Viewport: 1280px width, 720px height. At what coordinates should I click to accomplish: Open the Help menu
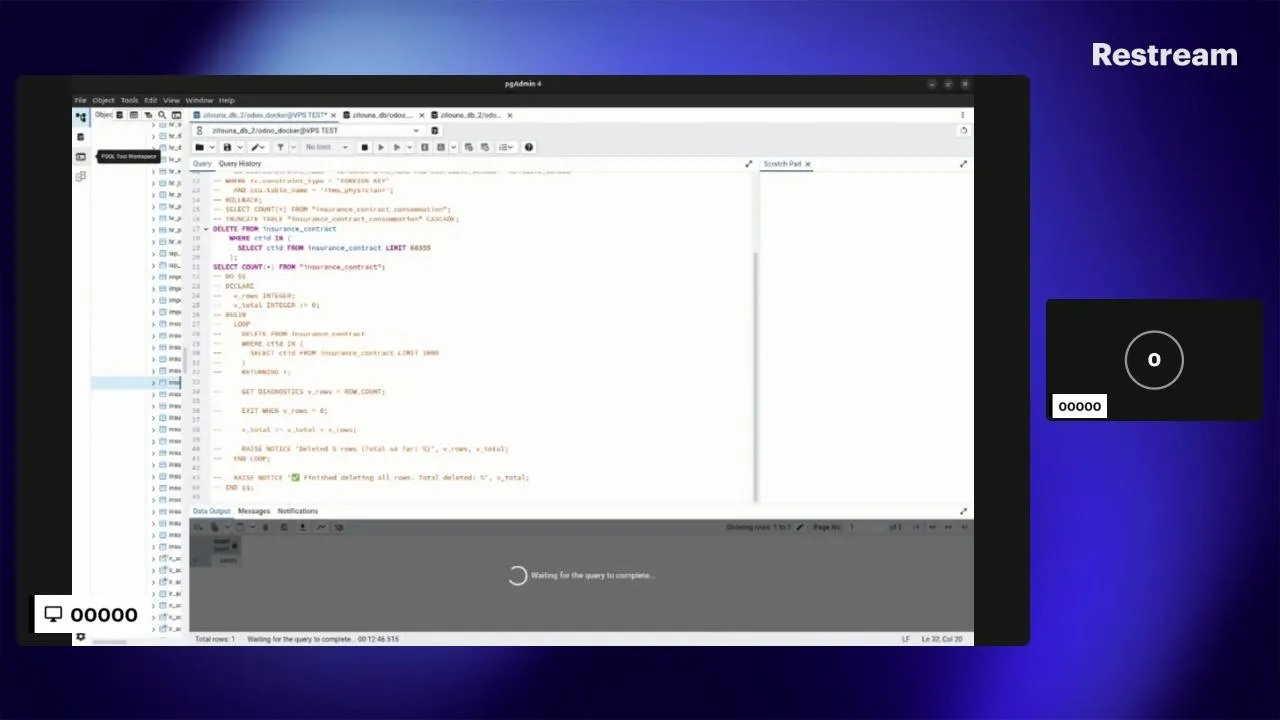pos(226,100)
